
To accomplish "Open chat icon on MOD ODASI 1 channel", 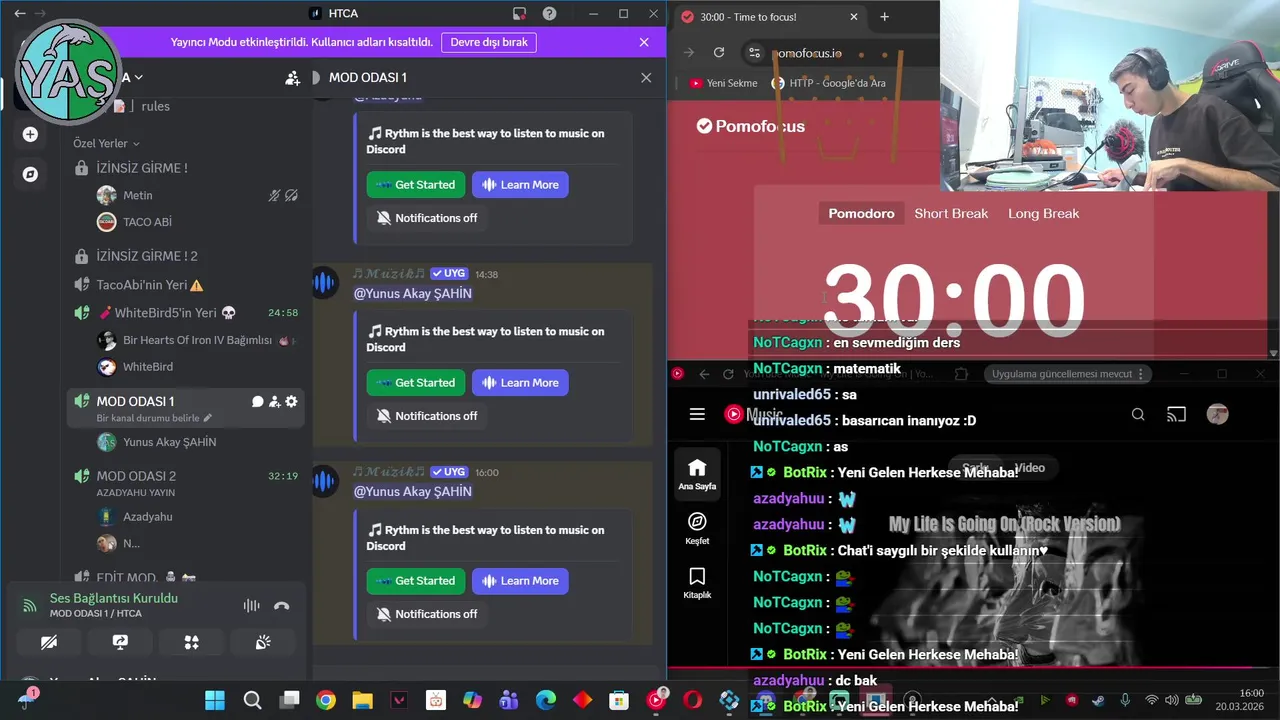I will pos(257,401).
